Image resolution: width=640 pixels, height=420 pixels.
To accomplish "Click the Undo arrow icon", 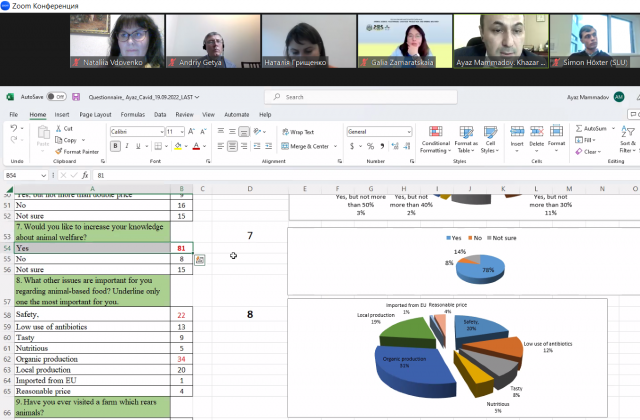I will [13, 128].
